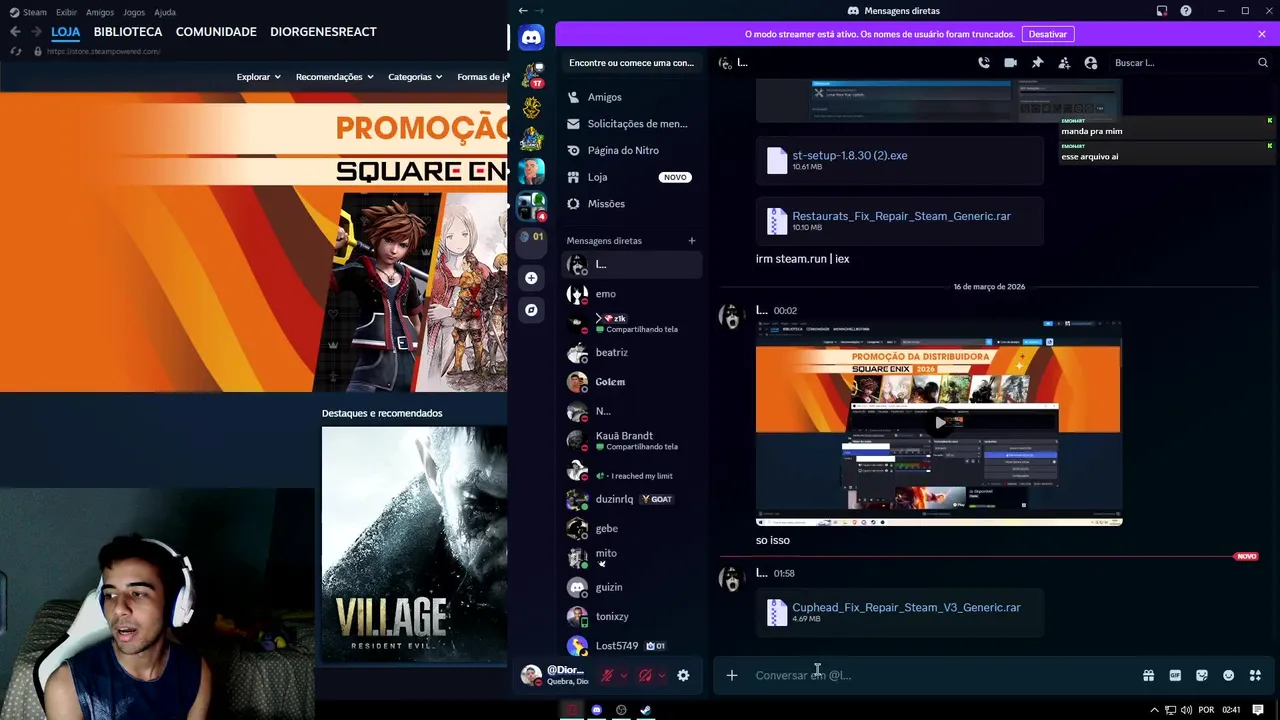Add friends to this DM
The width and height of the screenshot is (1280, 720).
tap(1064, 62)
